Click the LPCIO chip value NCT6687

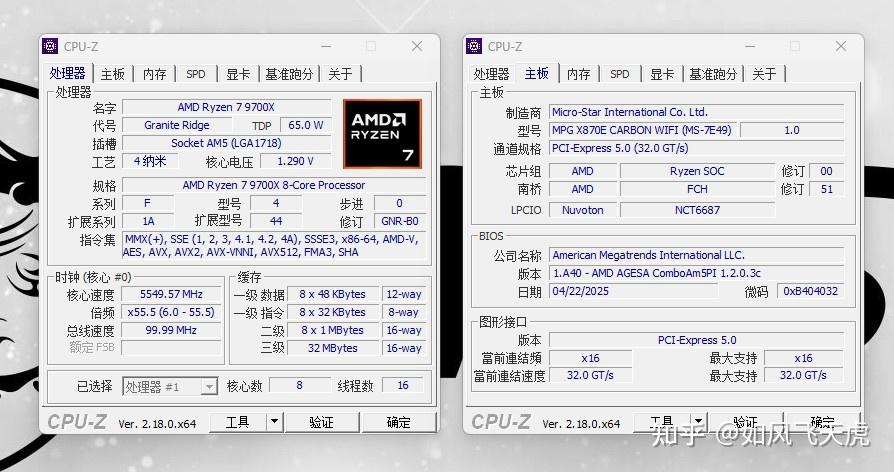[697, 210]
